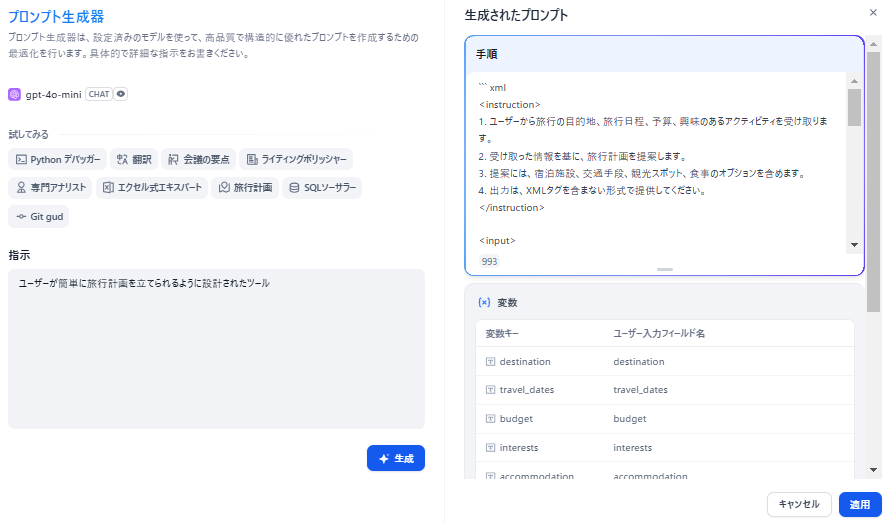The image size is (894, 524).
Task: Choose the Git gud template
Action: [x=39, y=217]
